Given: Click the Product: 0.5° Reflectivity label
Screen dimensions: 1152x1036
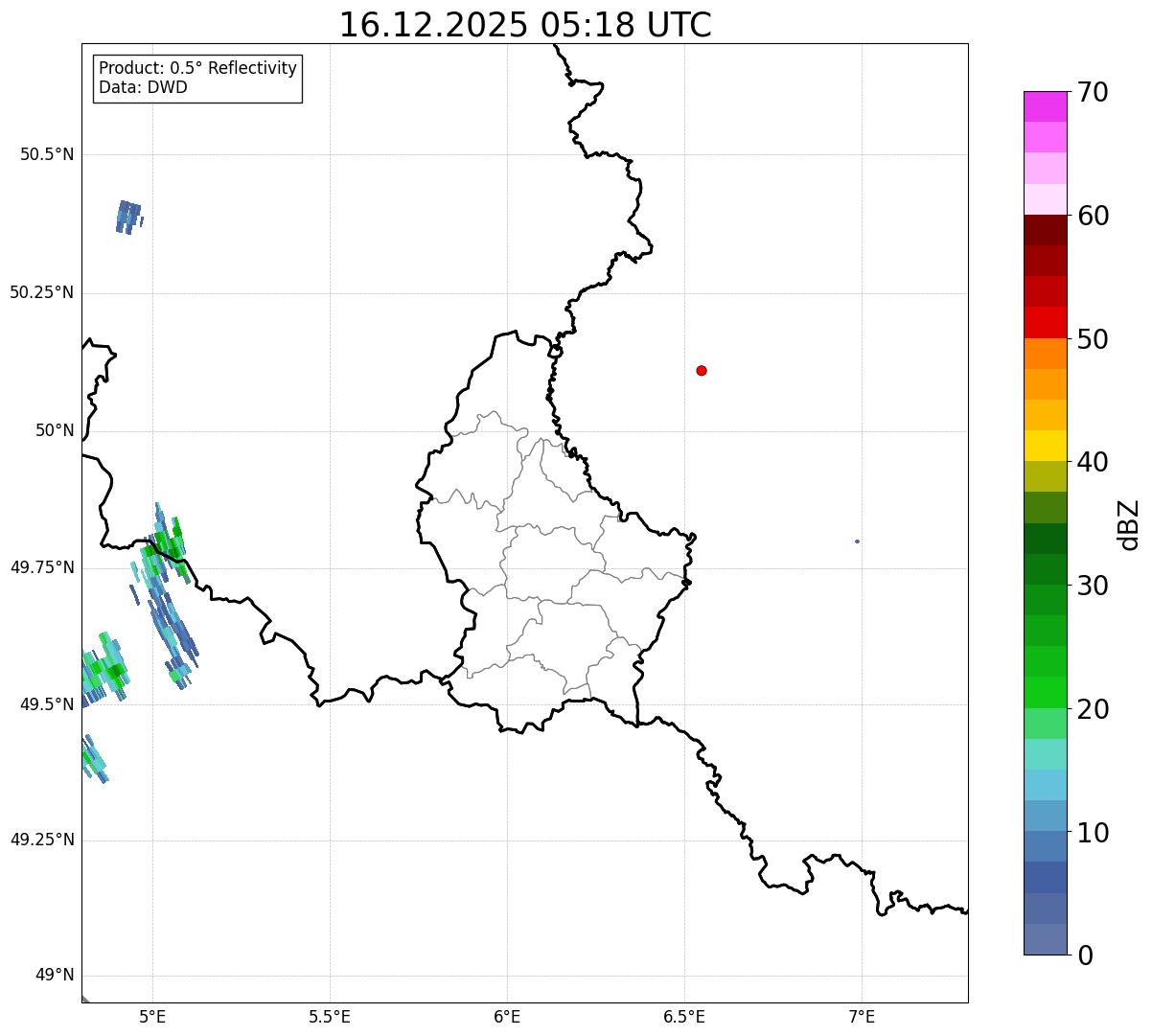Looking at the screenshot, I should tap(197, 69).
